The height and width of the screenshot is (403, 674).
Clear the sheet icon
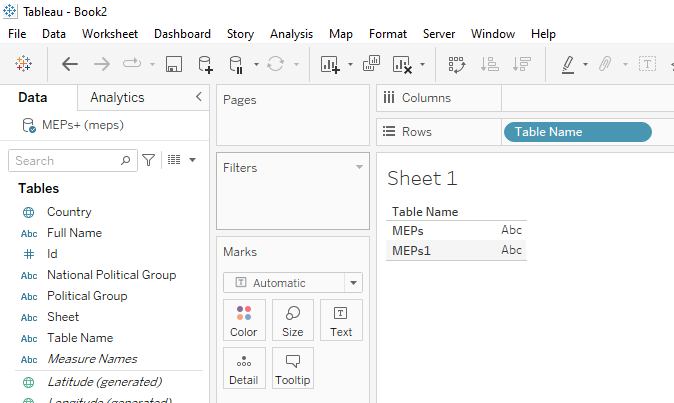click(x=402, y=64)
